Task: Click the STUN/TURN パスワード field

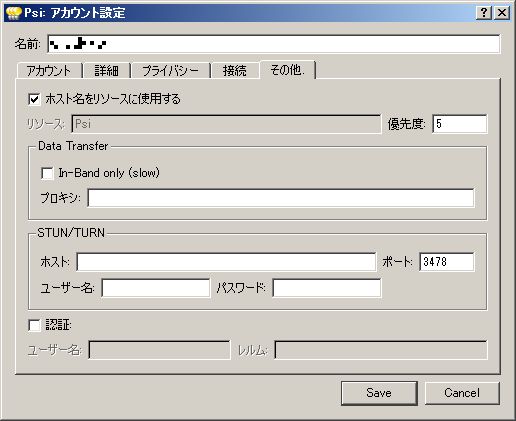Action: coord(327,288)
